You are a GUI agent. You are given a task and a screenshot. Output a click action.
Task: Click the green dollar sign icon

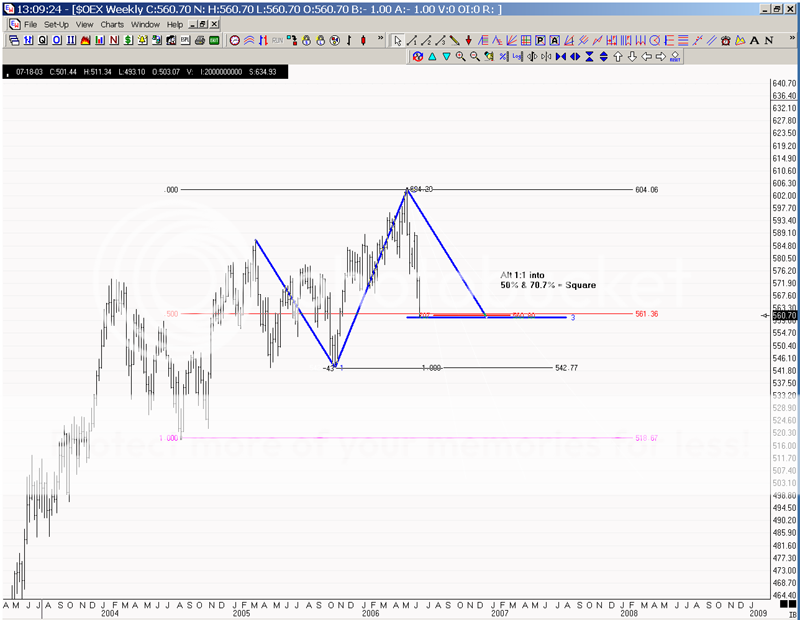128,40
